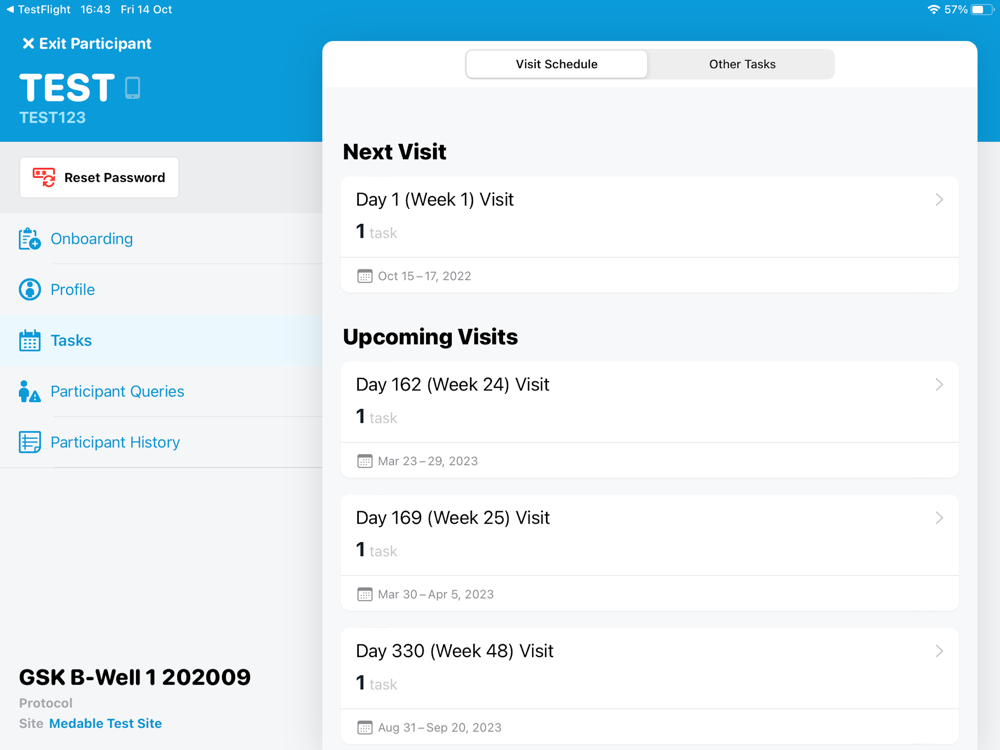Open the Day 169 (Week 25) Visit card

[x=650, y=553]
